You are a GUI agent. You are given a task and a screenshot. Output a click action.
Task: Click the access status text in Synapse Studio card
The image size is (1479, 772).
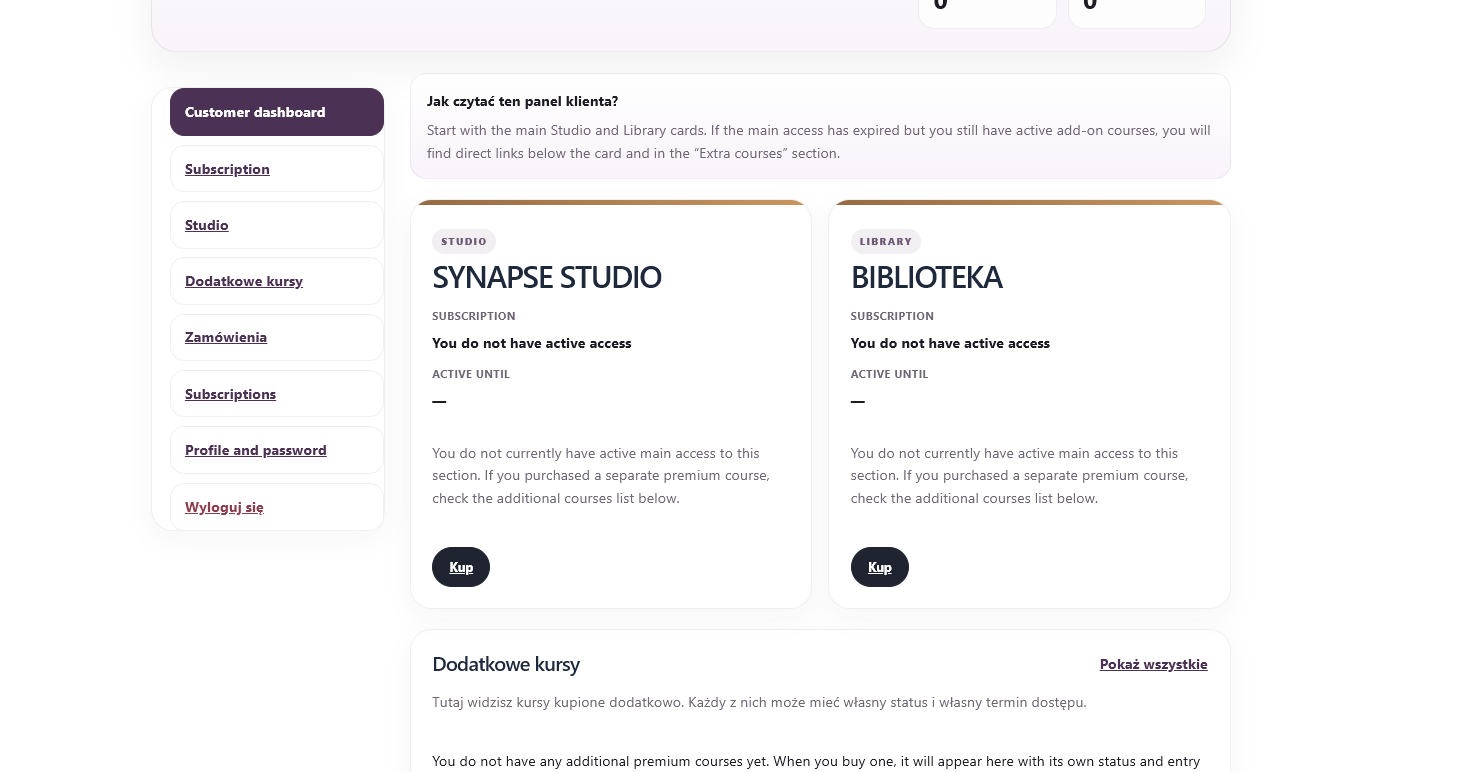(531, 343)
